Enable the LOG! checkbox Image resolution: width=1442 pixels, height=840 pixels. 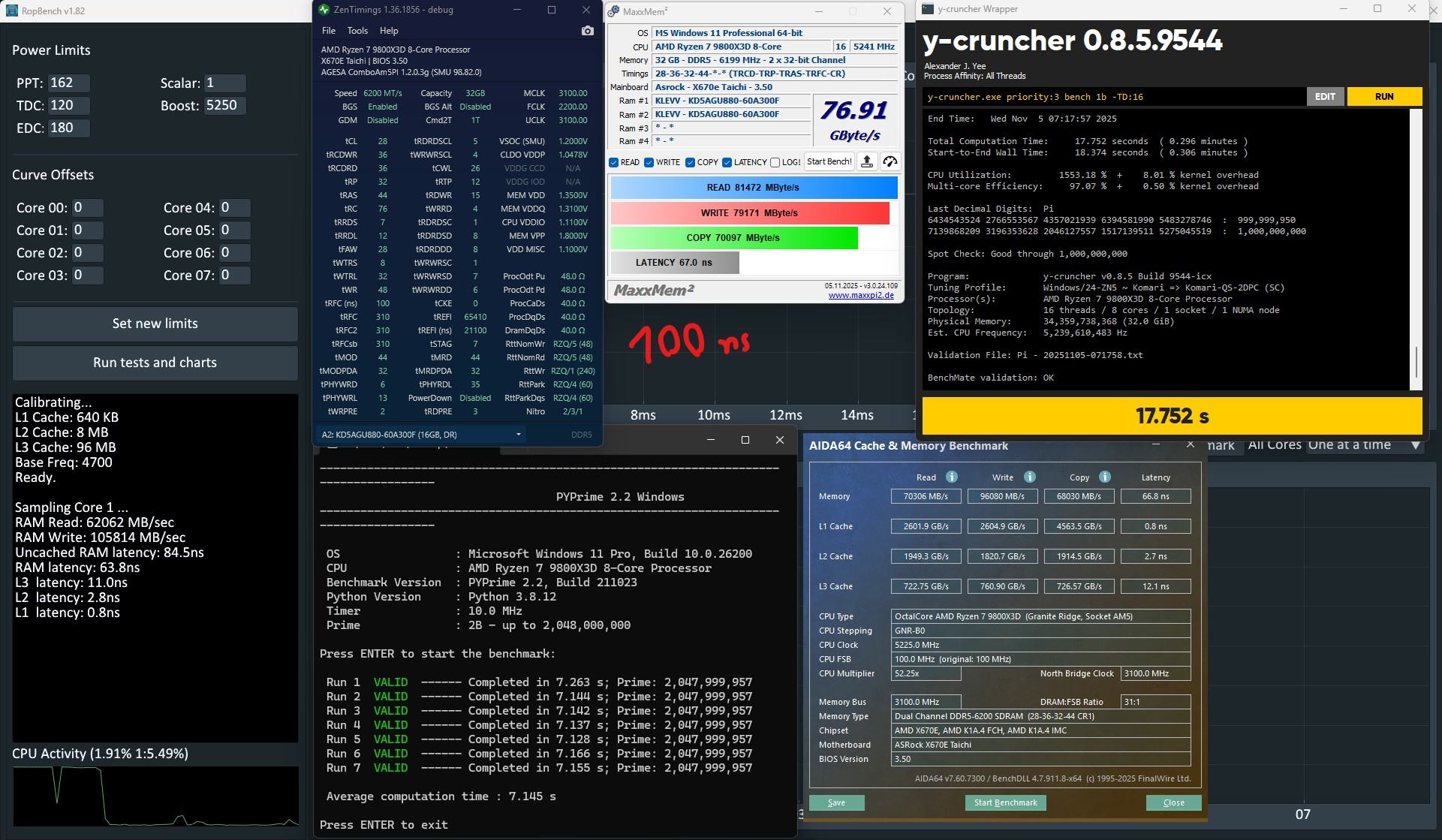click(775, 162)
